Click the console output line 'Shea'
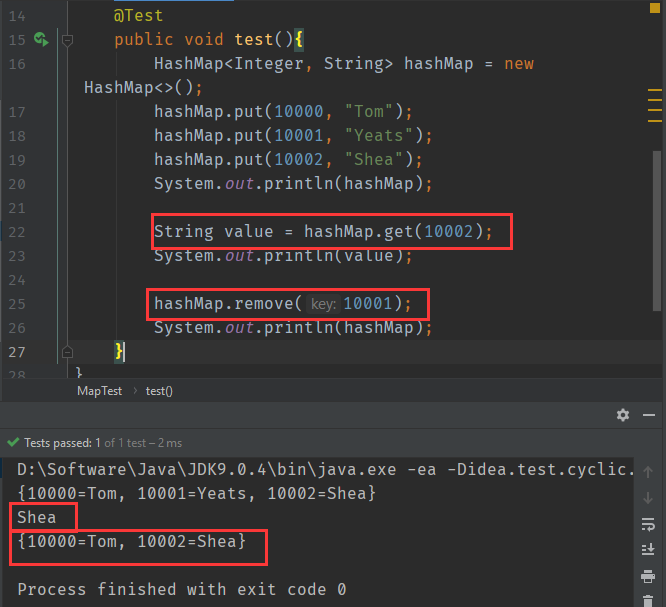This screenshot has width=666, height=607. click(37, 517)
